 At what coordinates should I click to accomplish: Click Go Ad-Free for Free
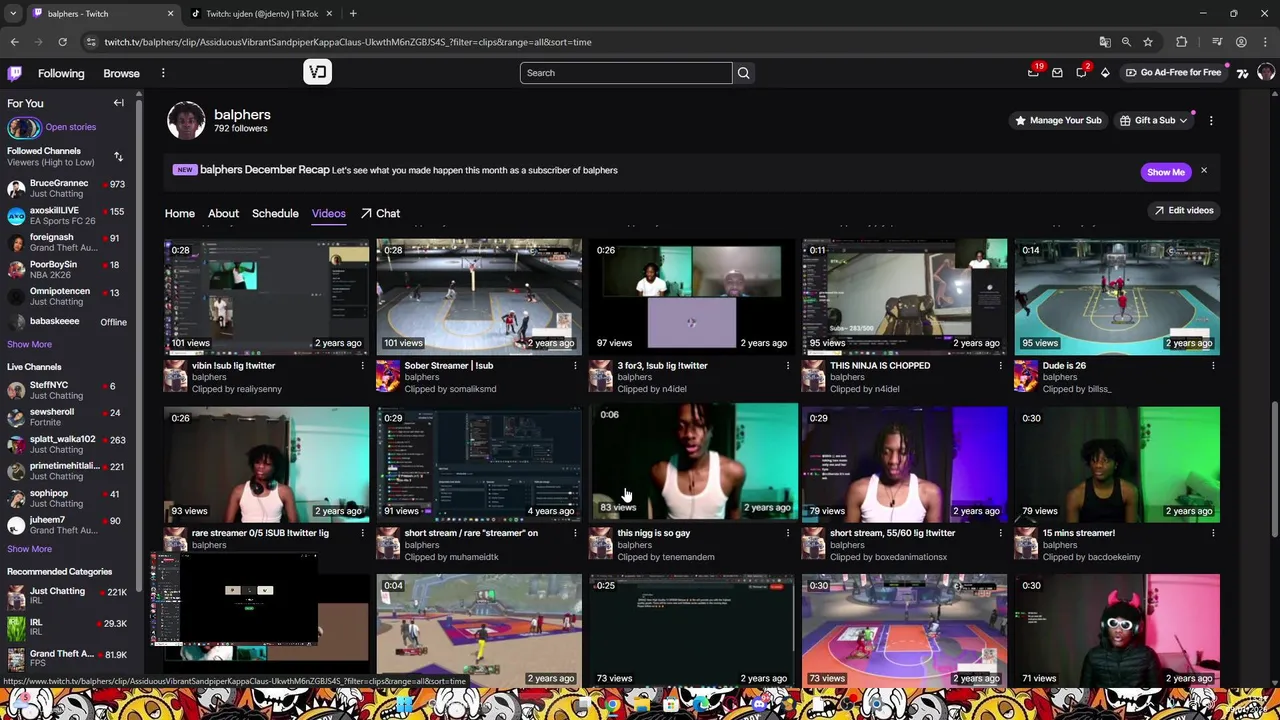pos(1173,72)
